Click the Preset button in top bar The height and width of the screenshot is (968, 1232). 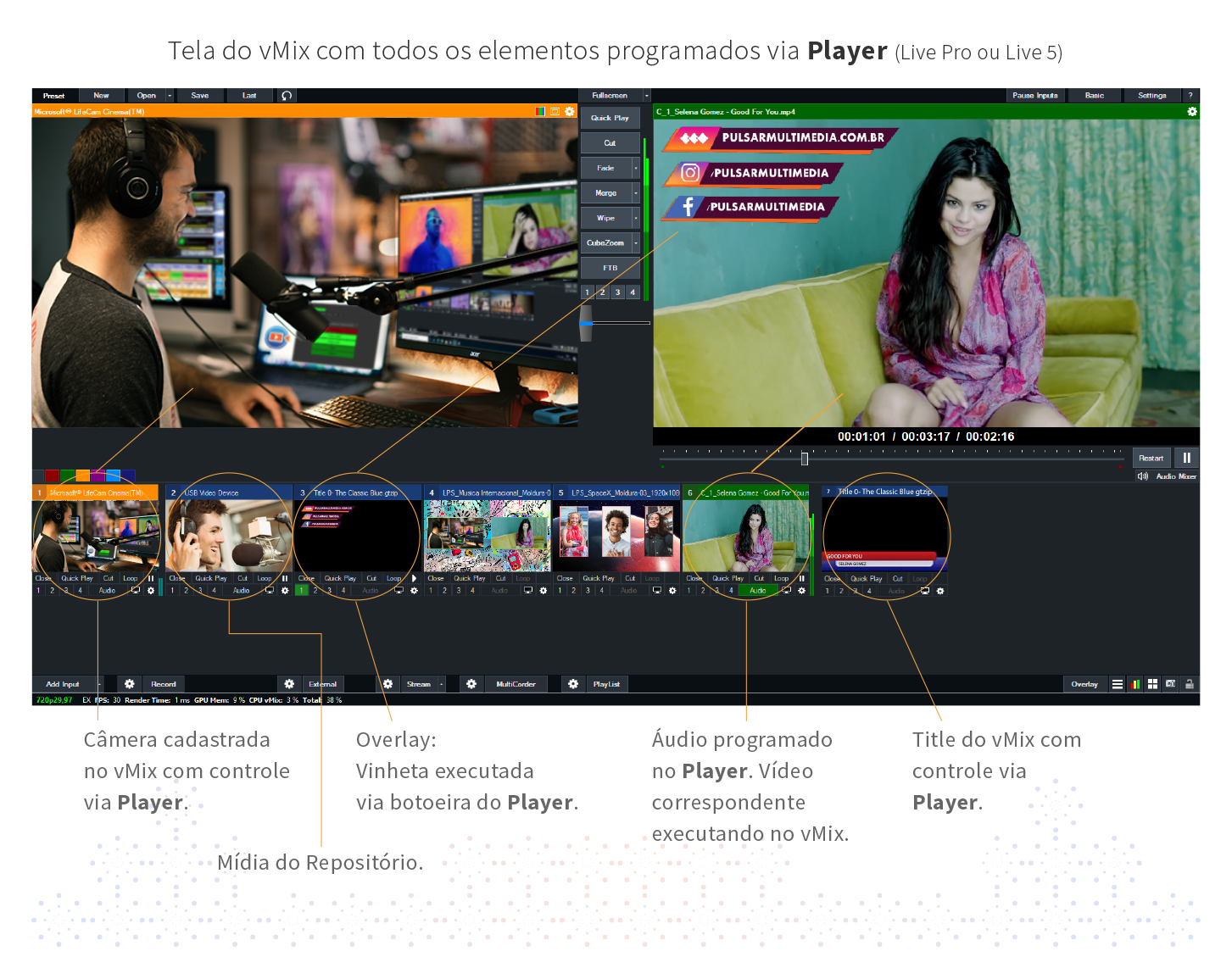coord(54,96)
